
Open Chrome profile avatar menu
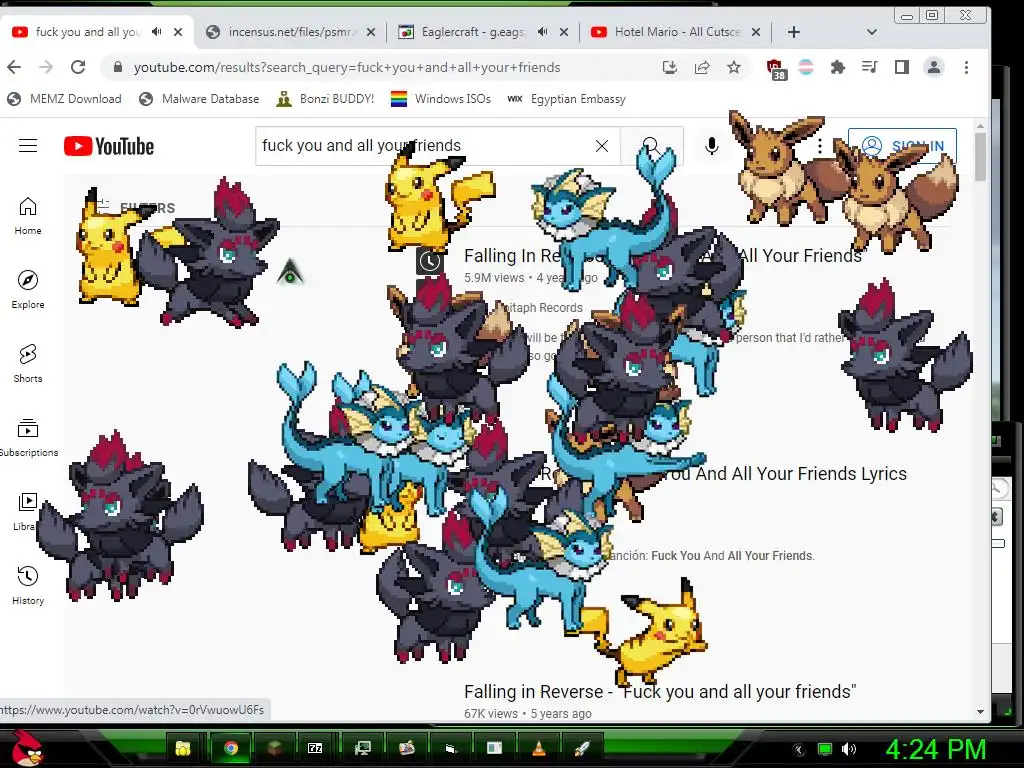tap(934, 67)
